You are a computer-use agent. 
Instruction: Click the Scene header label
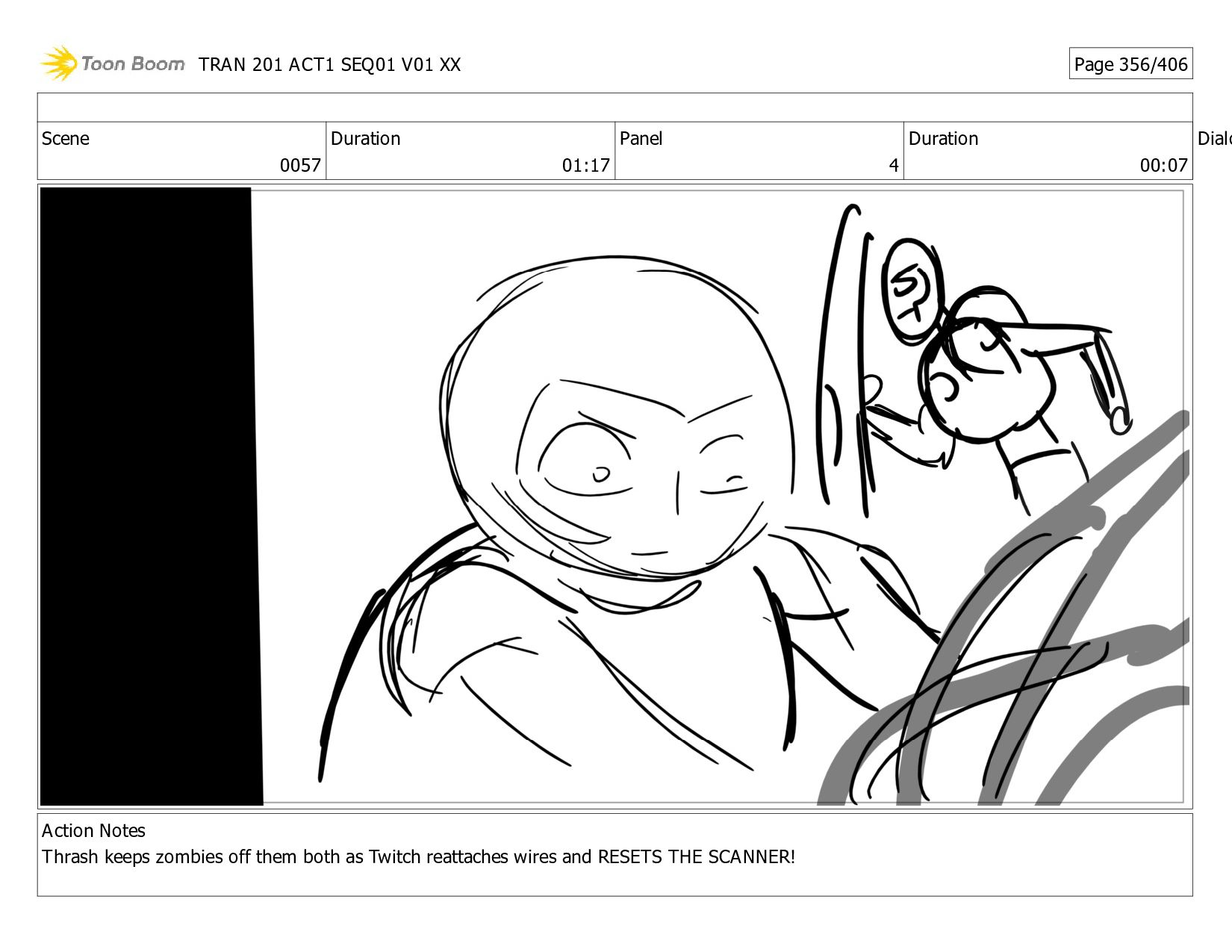pos(66,139)
